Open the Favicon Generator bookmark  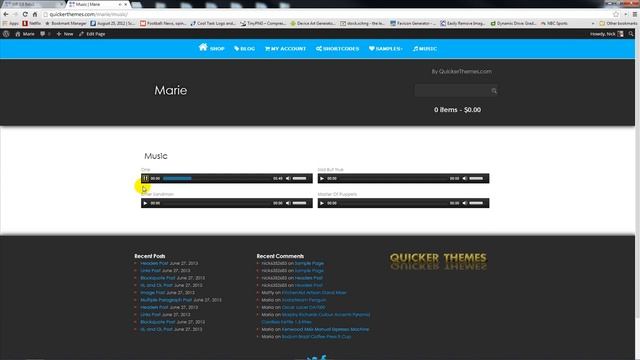pos(413,23)
